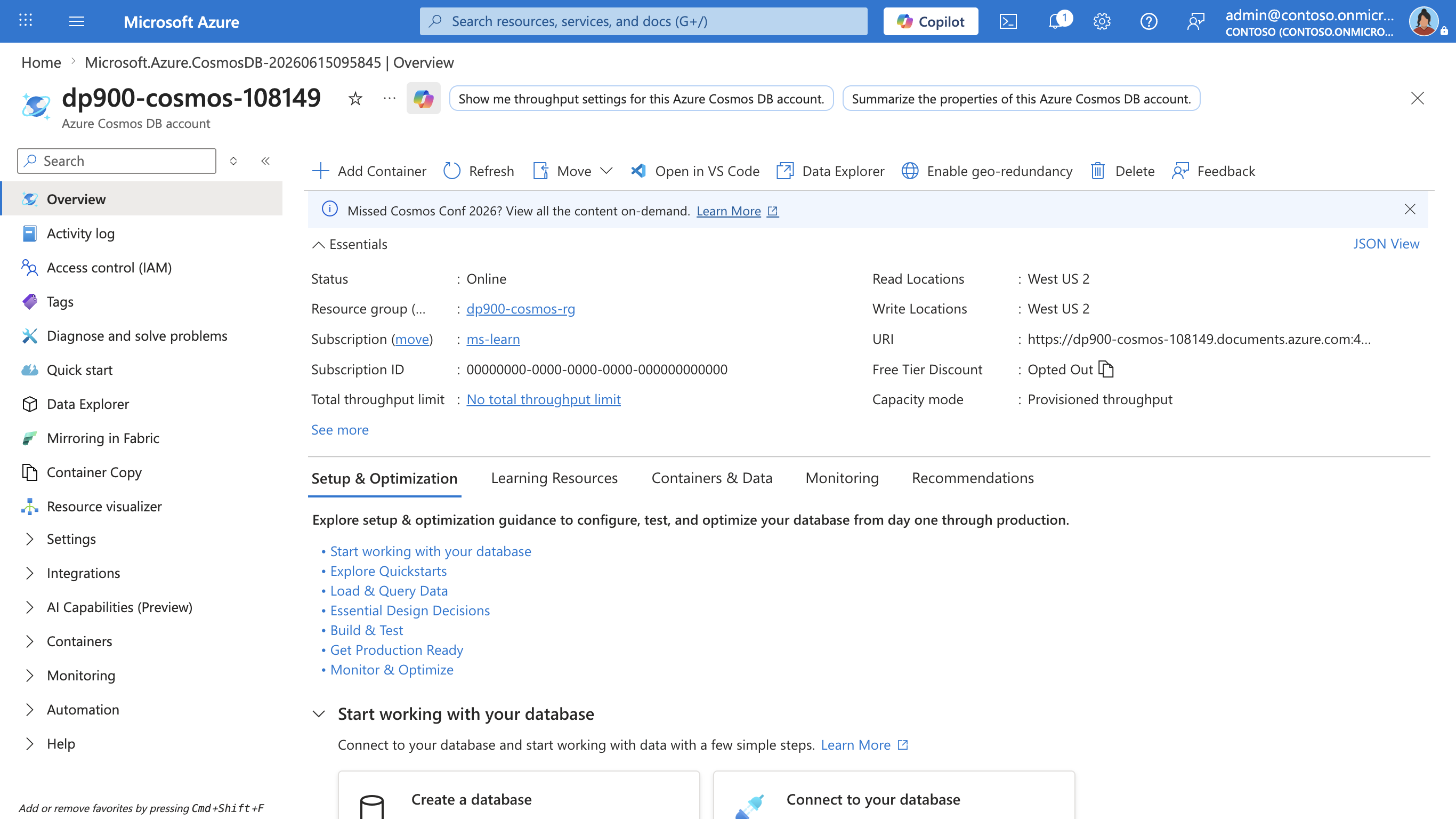Open the more options ellipsis
This screenshot has width=1456, height=819.
pos(390,99)
